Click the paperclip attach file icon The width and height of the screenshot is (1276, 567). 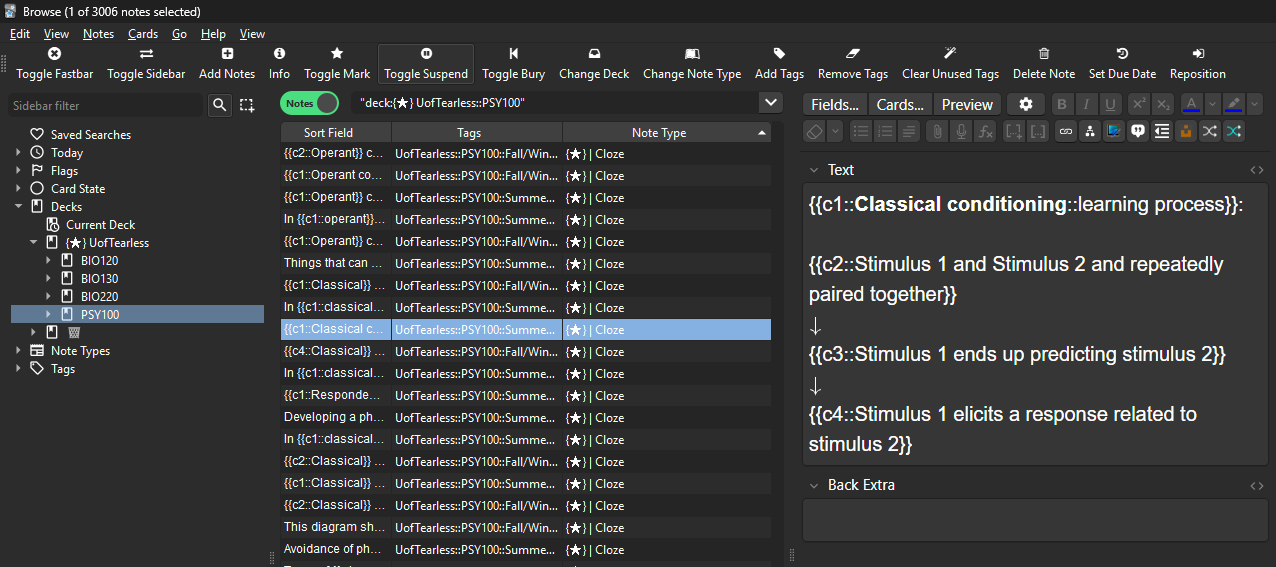click(937, 131)
